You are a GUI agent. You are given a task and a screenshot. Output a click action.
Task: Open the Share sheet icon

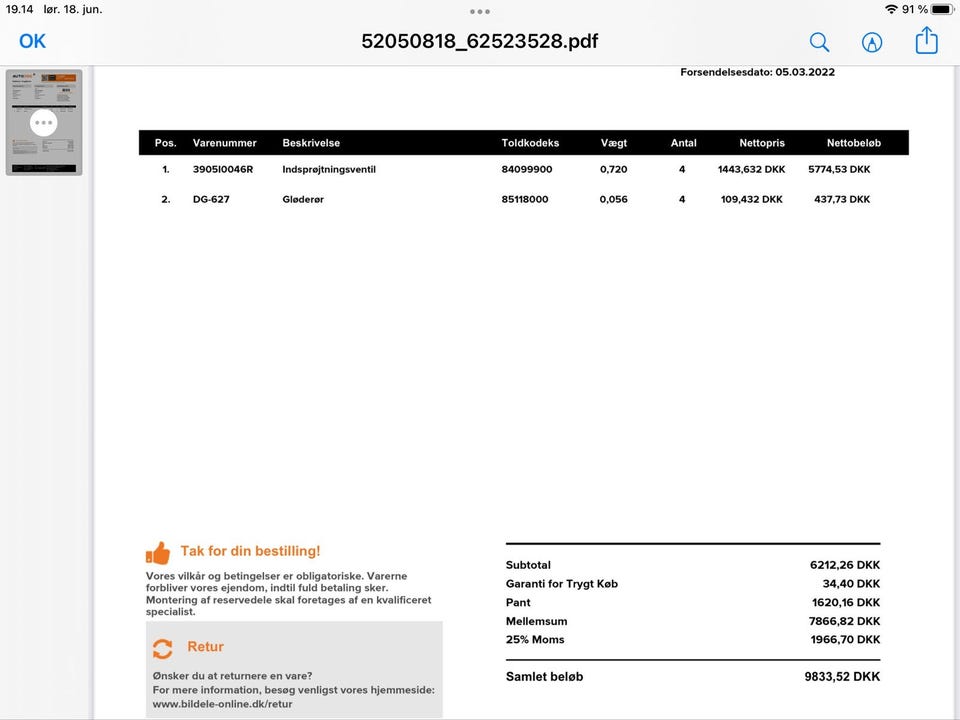point(927,41)
